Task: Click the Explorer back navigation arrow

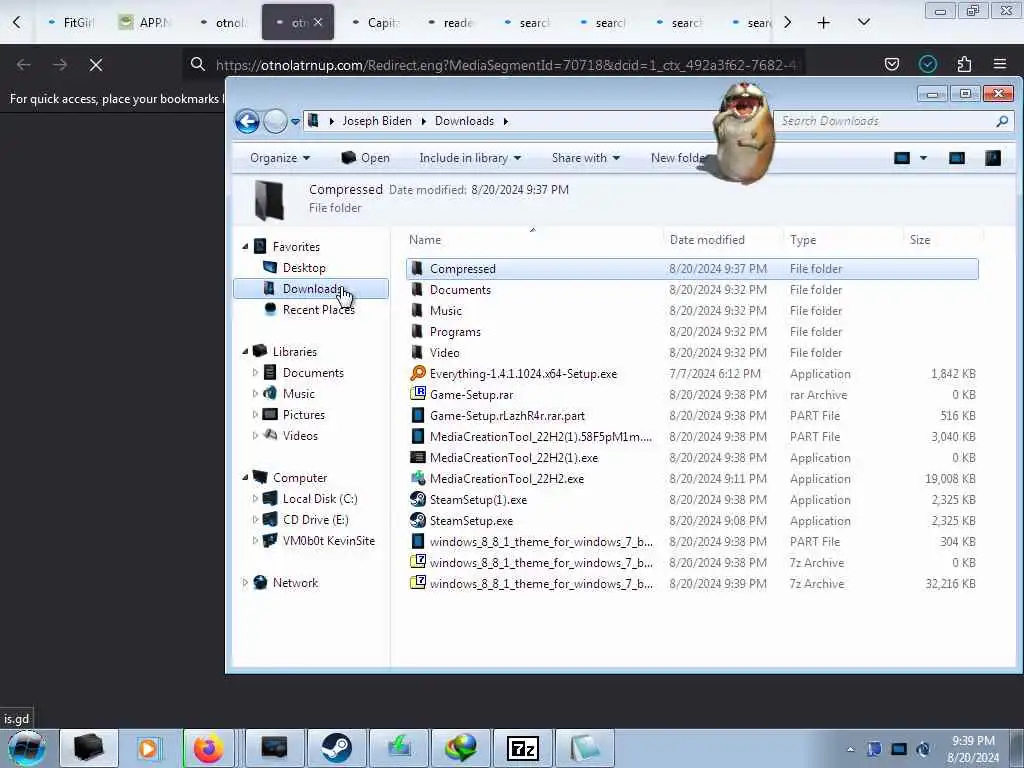Action: pyautogui.click(x=247, y=121)
